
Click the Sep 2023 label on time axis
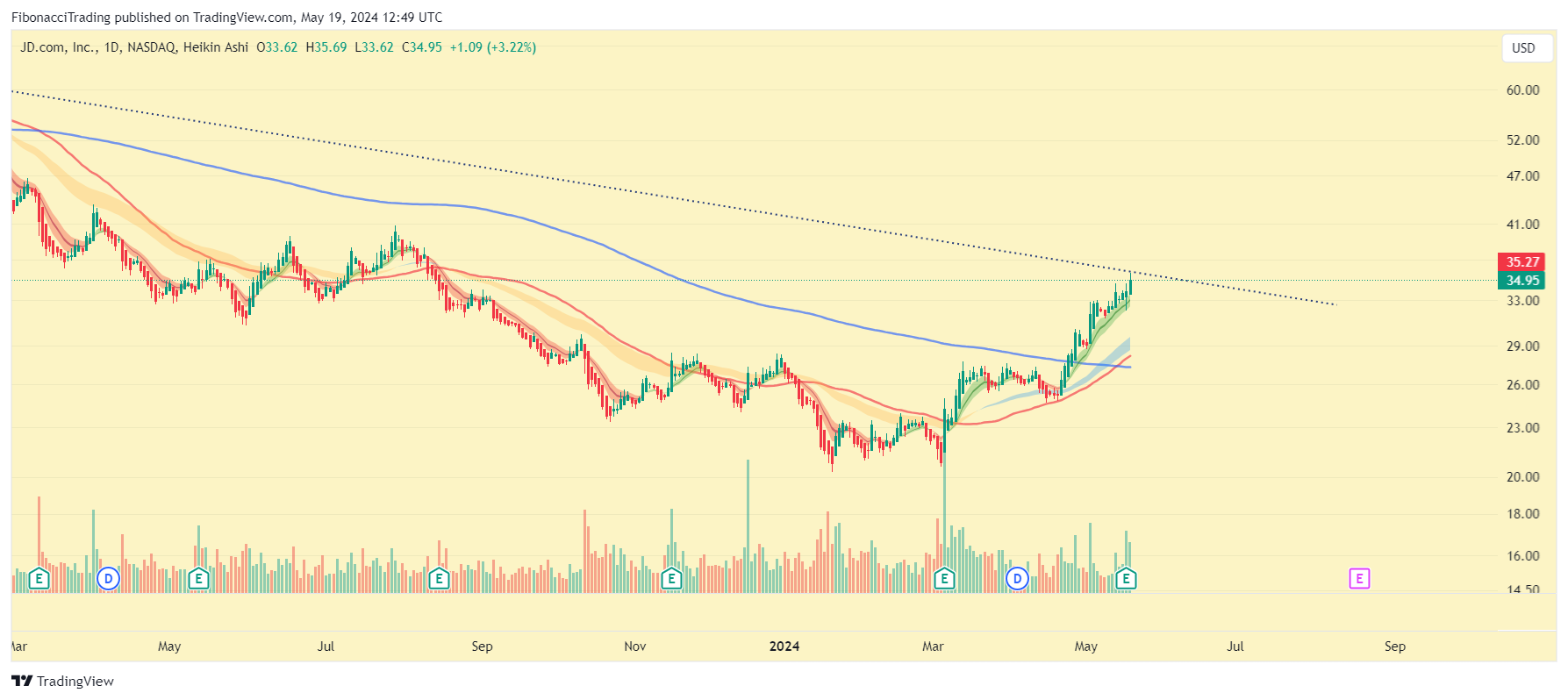click(x=482, y=646)
